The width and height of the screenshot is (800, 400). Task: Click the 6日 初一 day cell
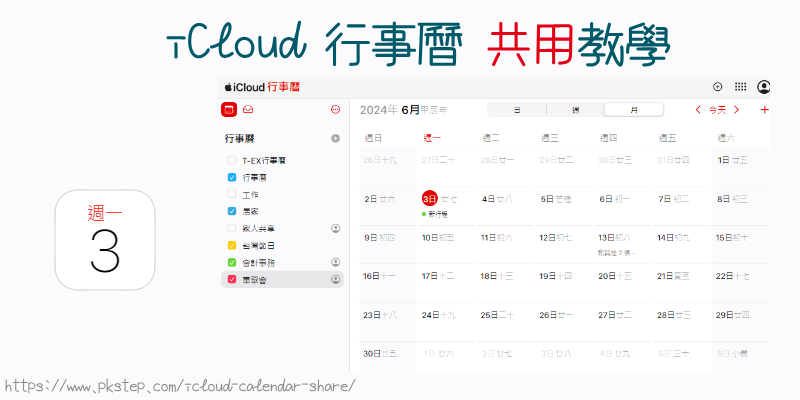622,205
